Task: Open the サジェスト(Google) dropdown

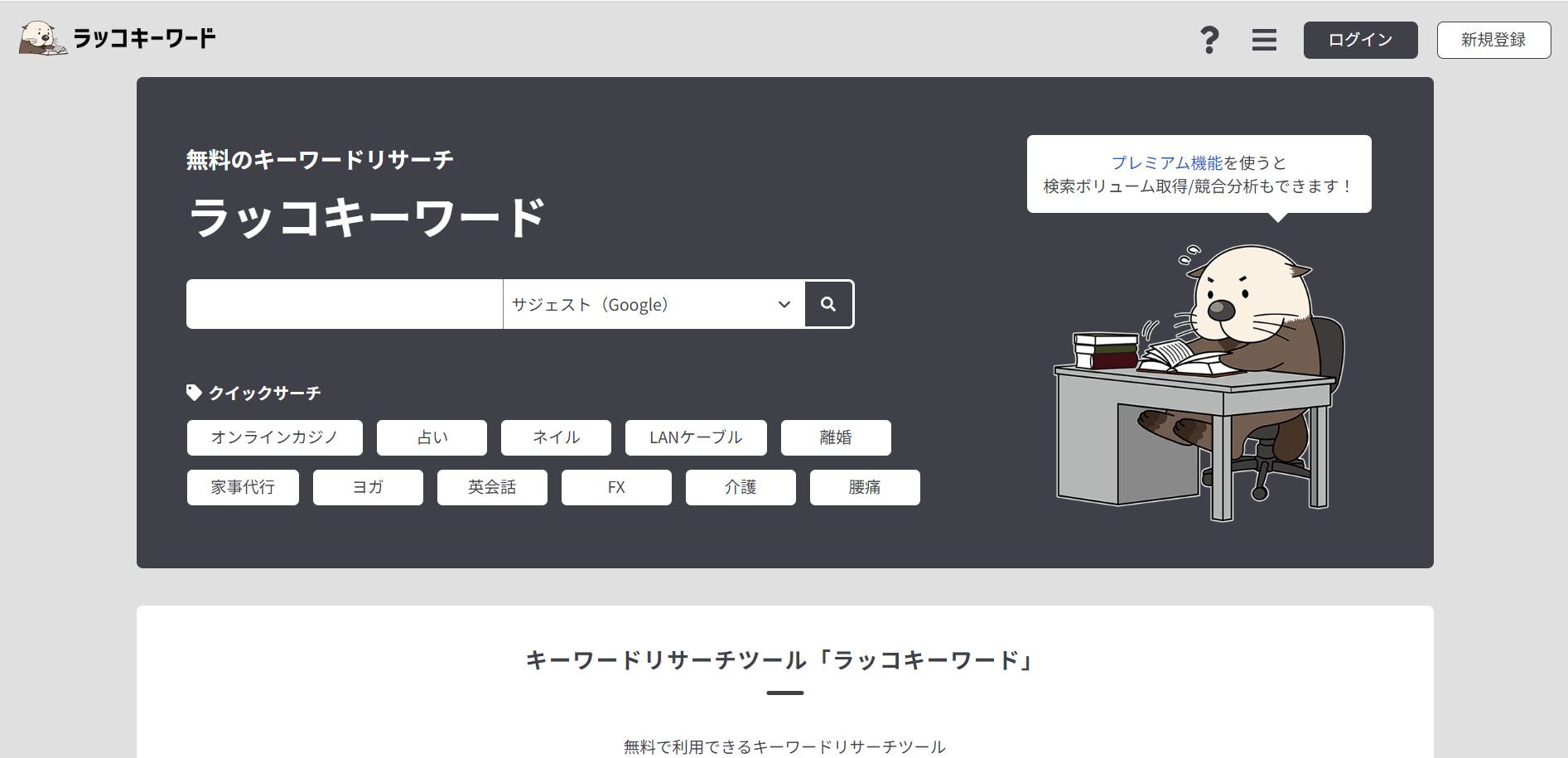Action: tap(654, 304)
